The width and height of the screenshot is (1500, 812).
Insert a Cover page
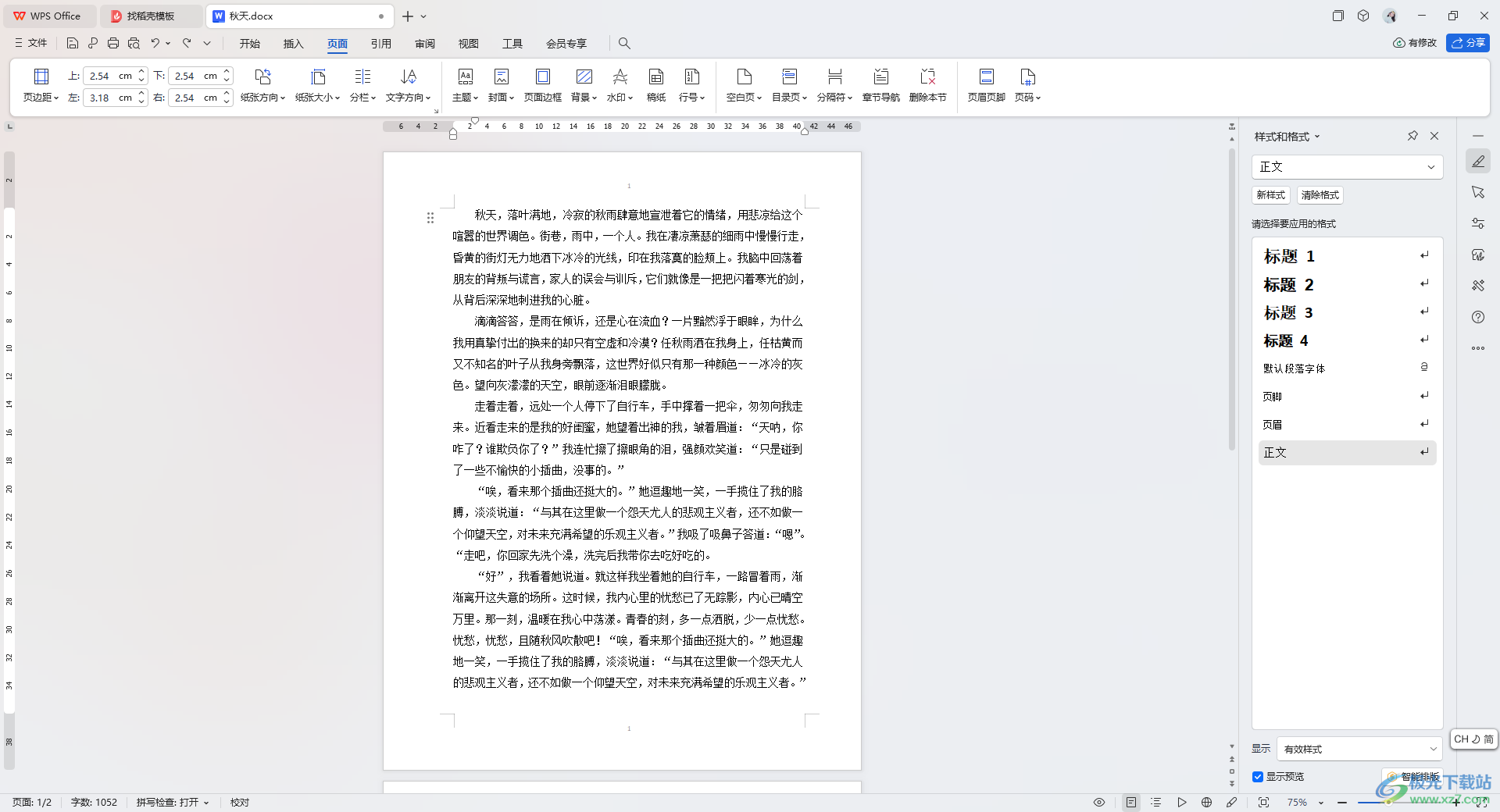pyautogui.click(x=501, y=85)
